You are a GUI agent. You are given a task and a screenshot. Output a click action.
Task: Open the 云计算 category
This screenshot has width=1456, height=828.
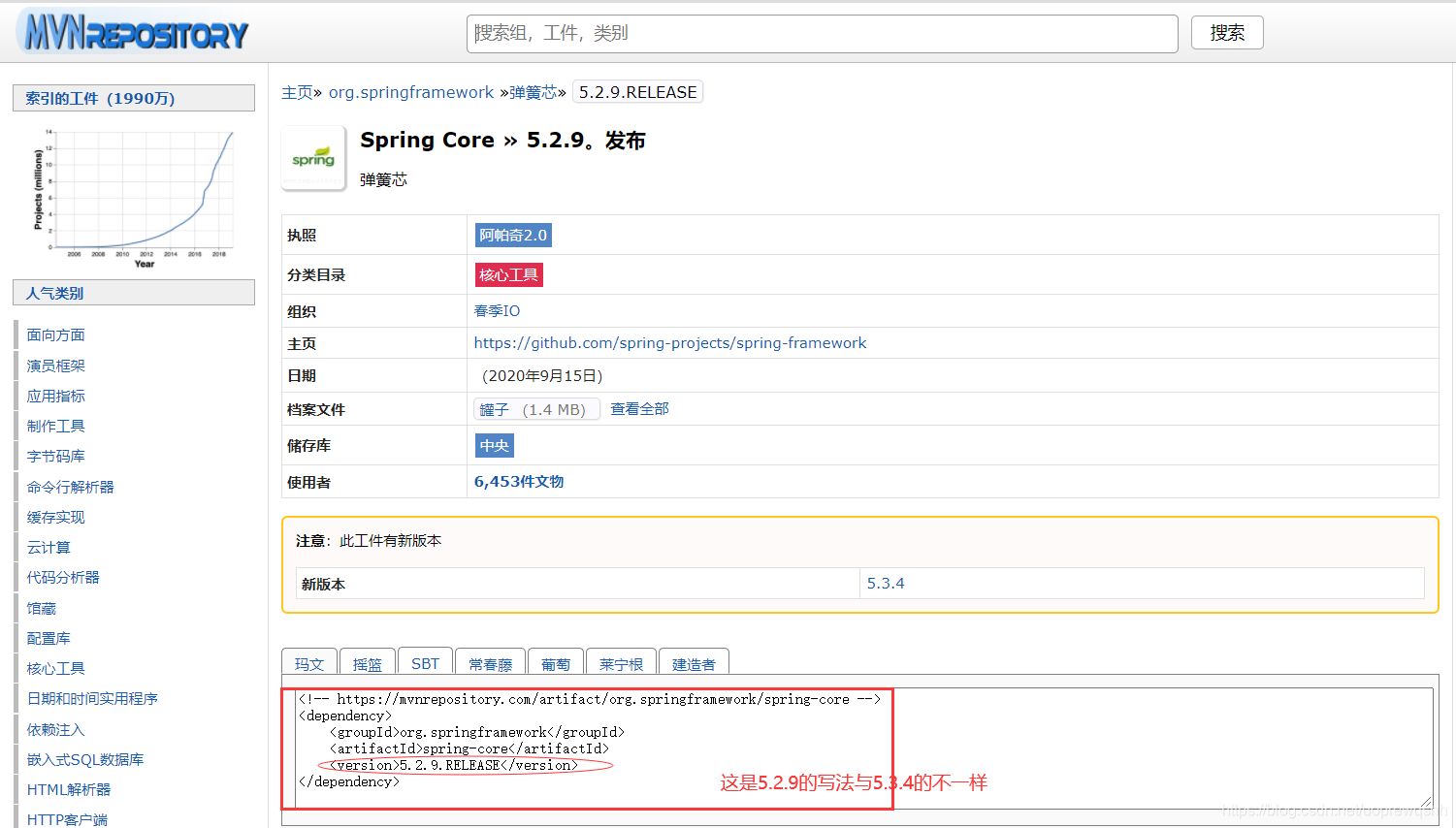click(49, 547)
